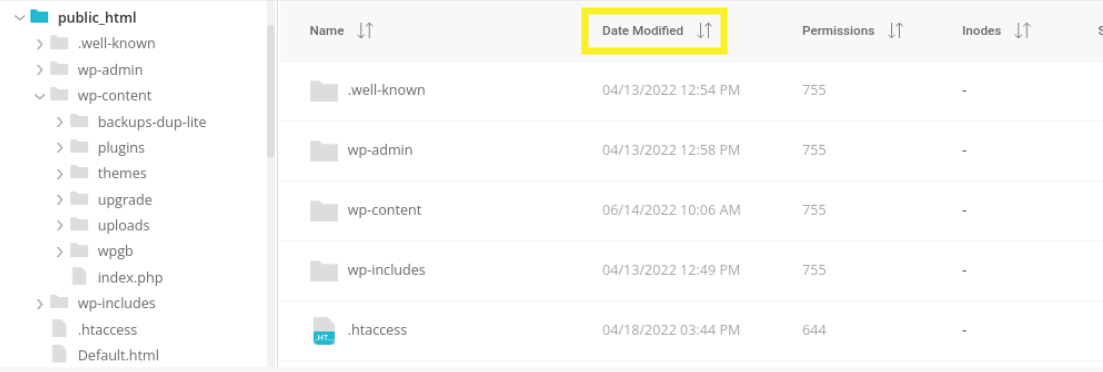Select the blue public_html folder icon

[x=39, y=17]
